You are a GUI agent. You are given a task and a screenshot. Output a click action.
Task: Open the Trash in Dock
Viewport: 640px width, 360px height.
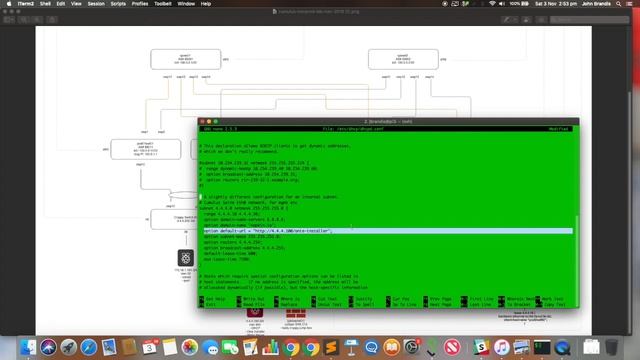point(611,347)
